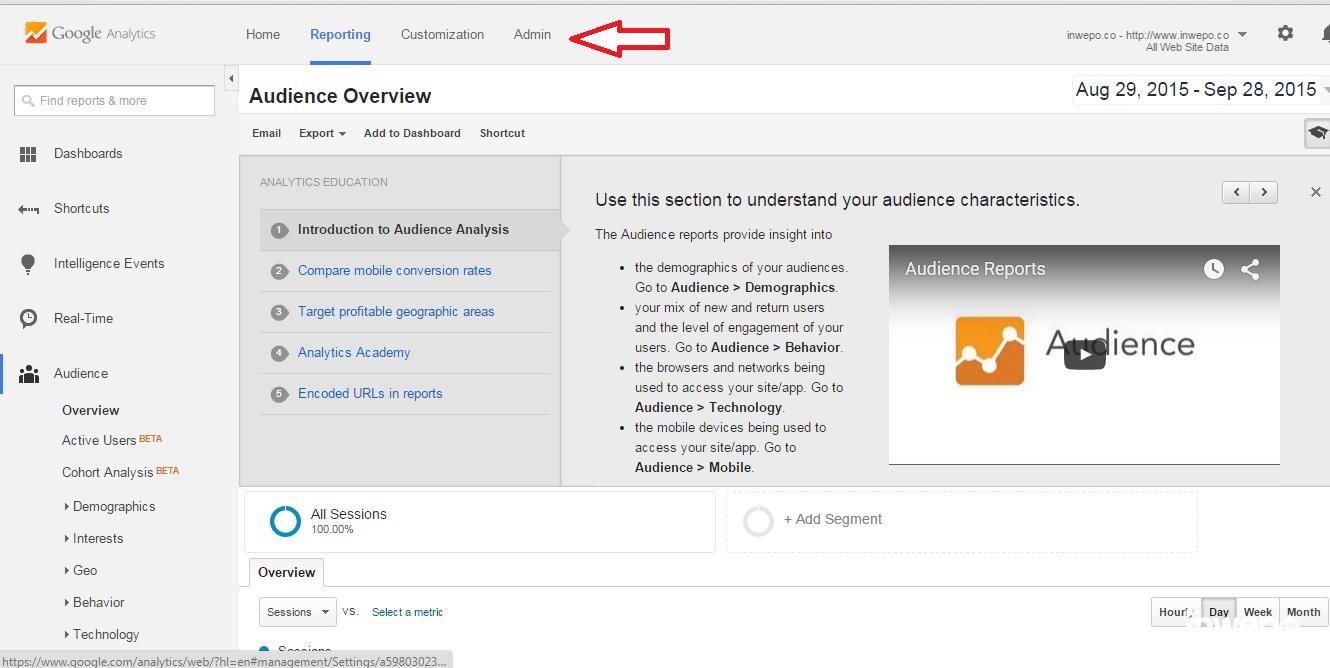Expand the Technology section
Viewport: 1330px width, 668px height.
coord(101,635)
